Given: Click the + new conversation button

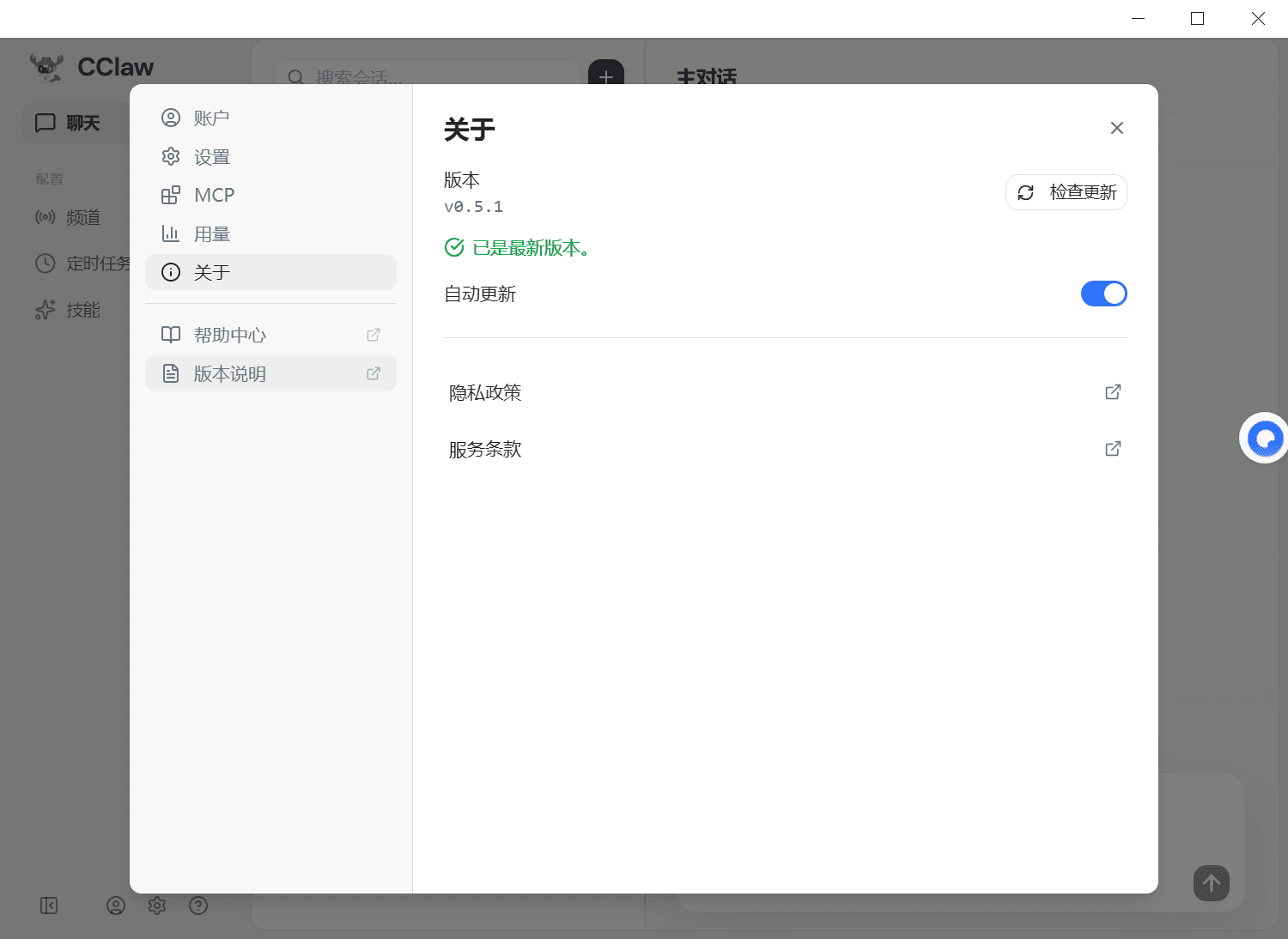Looking at the screenshot, I should (607, 77).
